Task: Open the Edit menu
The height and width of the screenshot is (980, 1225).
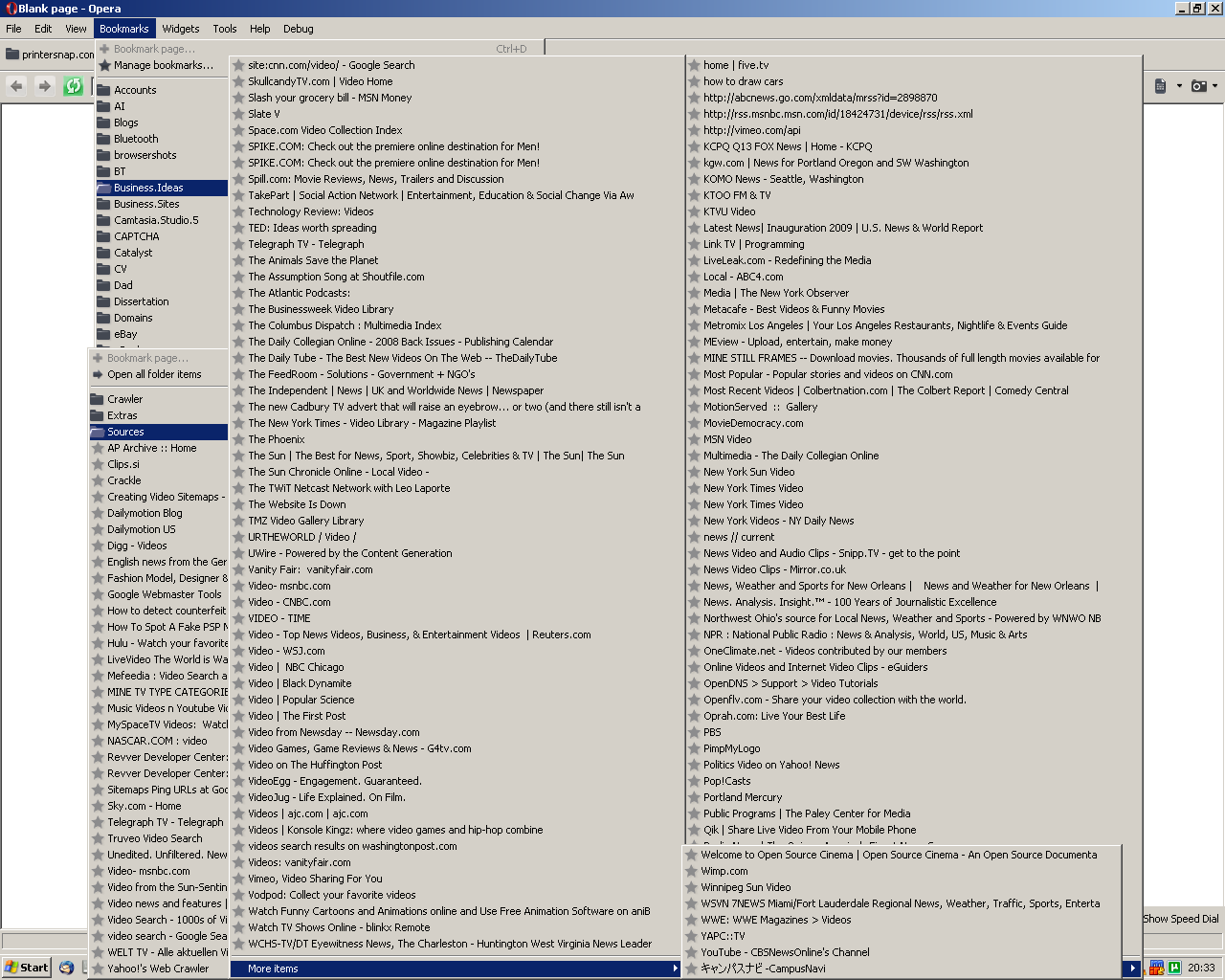Action: point(43,29)
